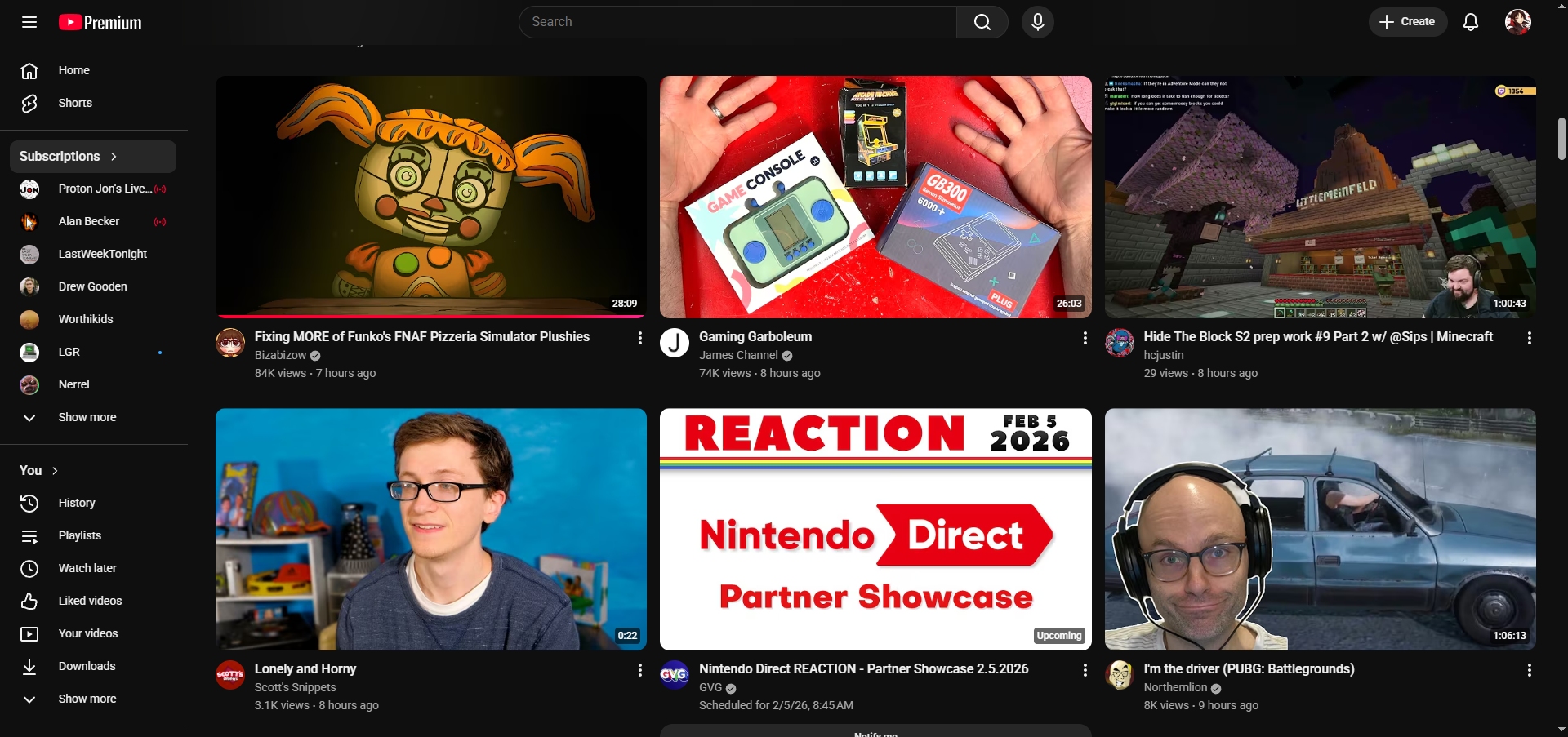Click the YouTube Premium logo
1568x737 pixels.
(100, 23)
